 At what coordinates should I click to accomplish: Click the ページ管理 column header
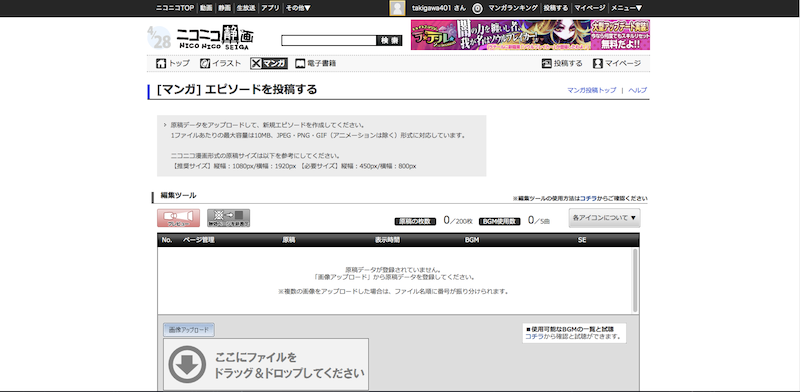(198, 240)
